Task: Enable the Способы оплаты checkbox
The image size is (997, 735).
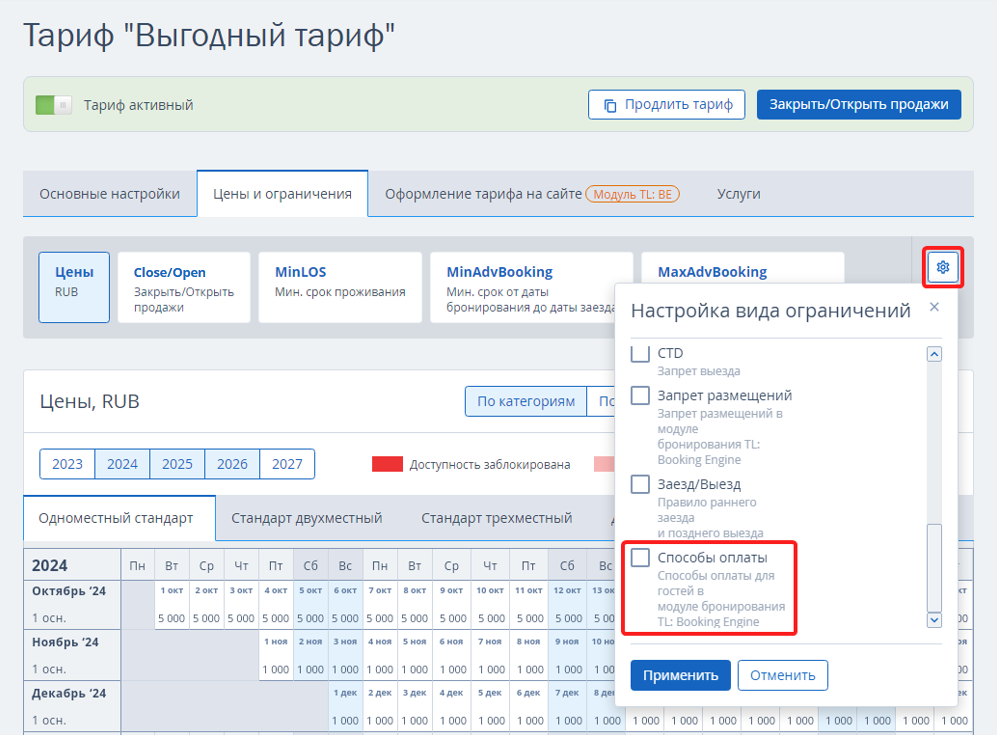Action: 640,558
